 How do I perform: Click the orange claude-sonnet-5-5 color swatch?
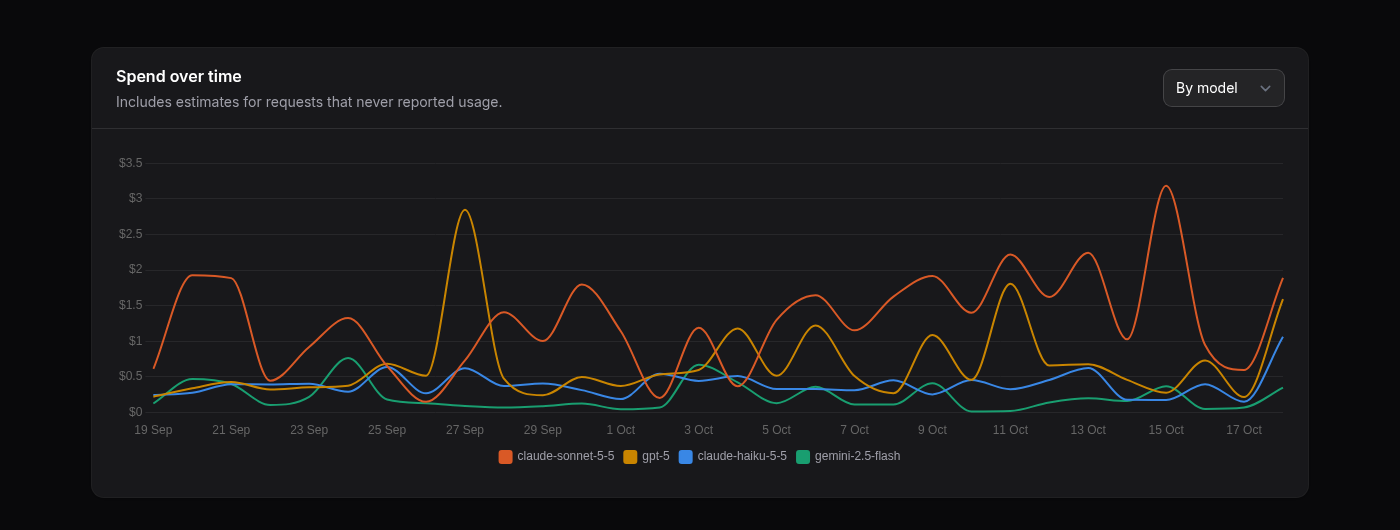(506, 457)
